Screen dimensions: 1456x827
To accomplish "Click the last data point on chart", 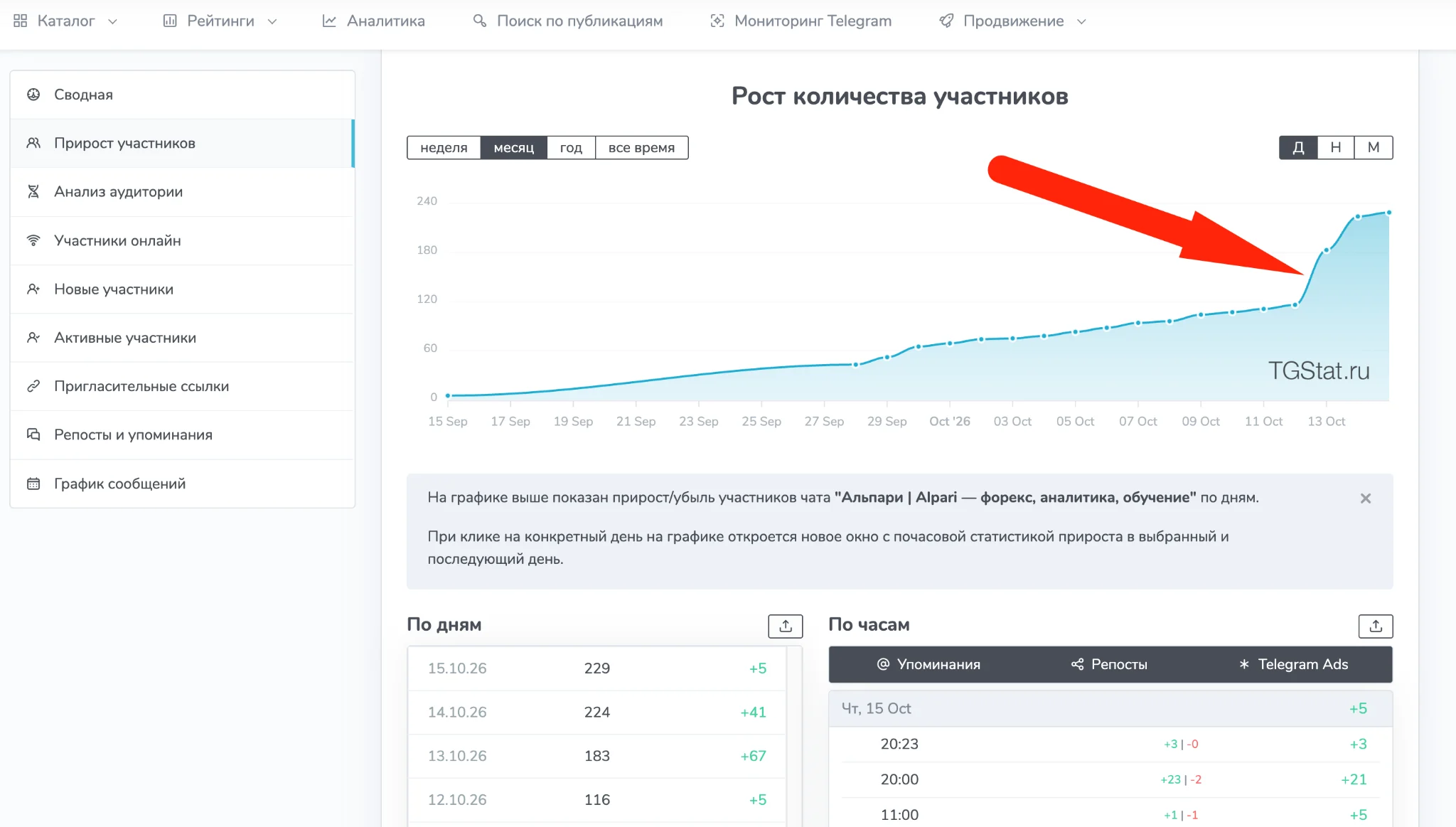I will click(1388, 213).
